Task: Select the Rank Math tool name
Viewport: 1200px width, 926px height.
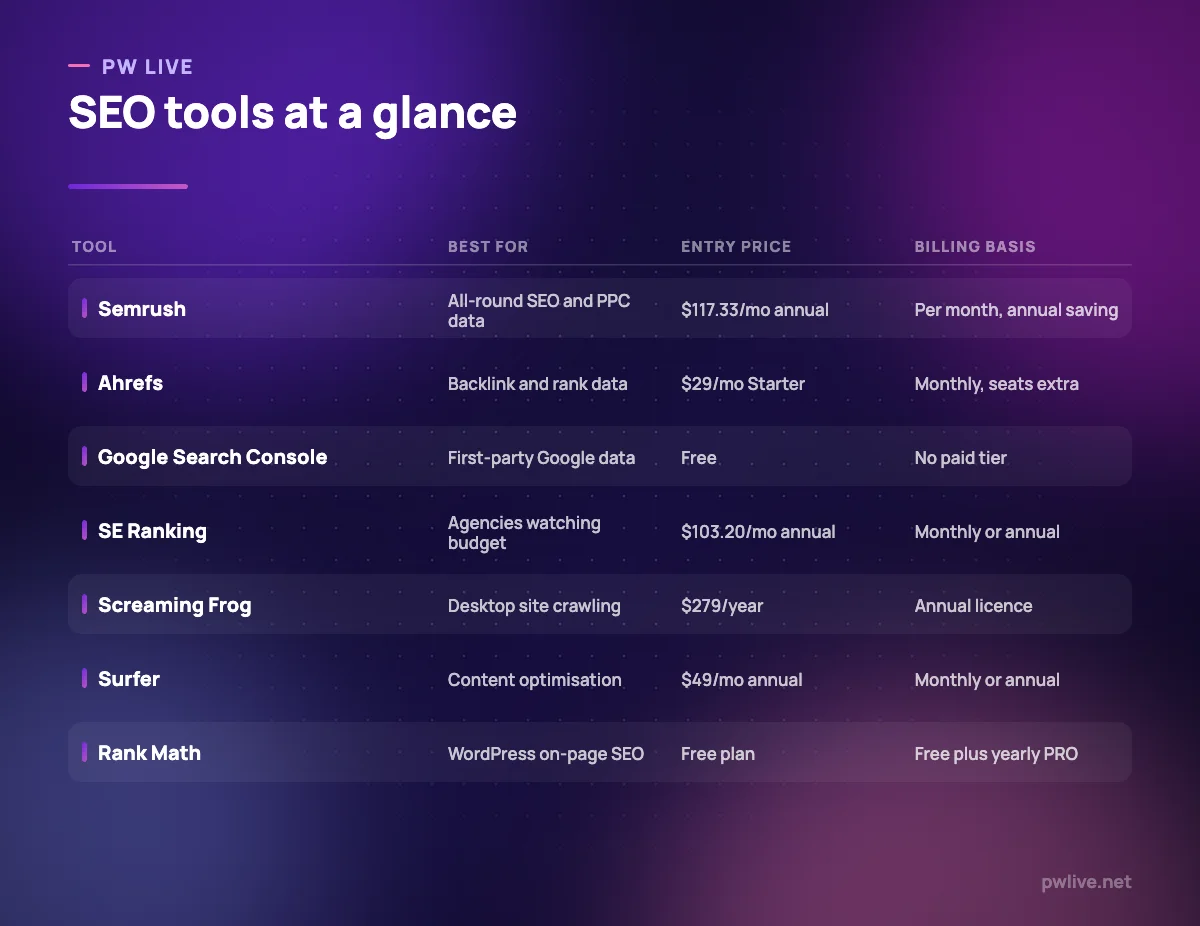Action: coord(149,753)
